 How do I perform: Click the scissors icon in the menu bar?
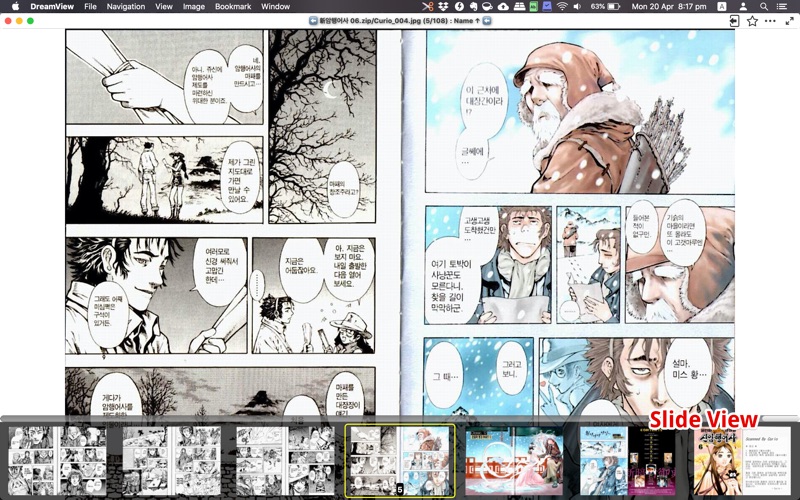click(428, 7)
